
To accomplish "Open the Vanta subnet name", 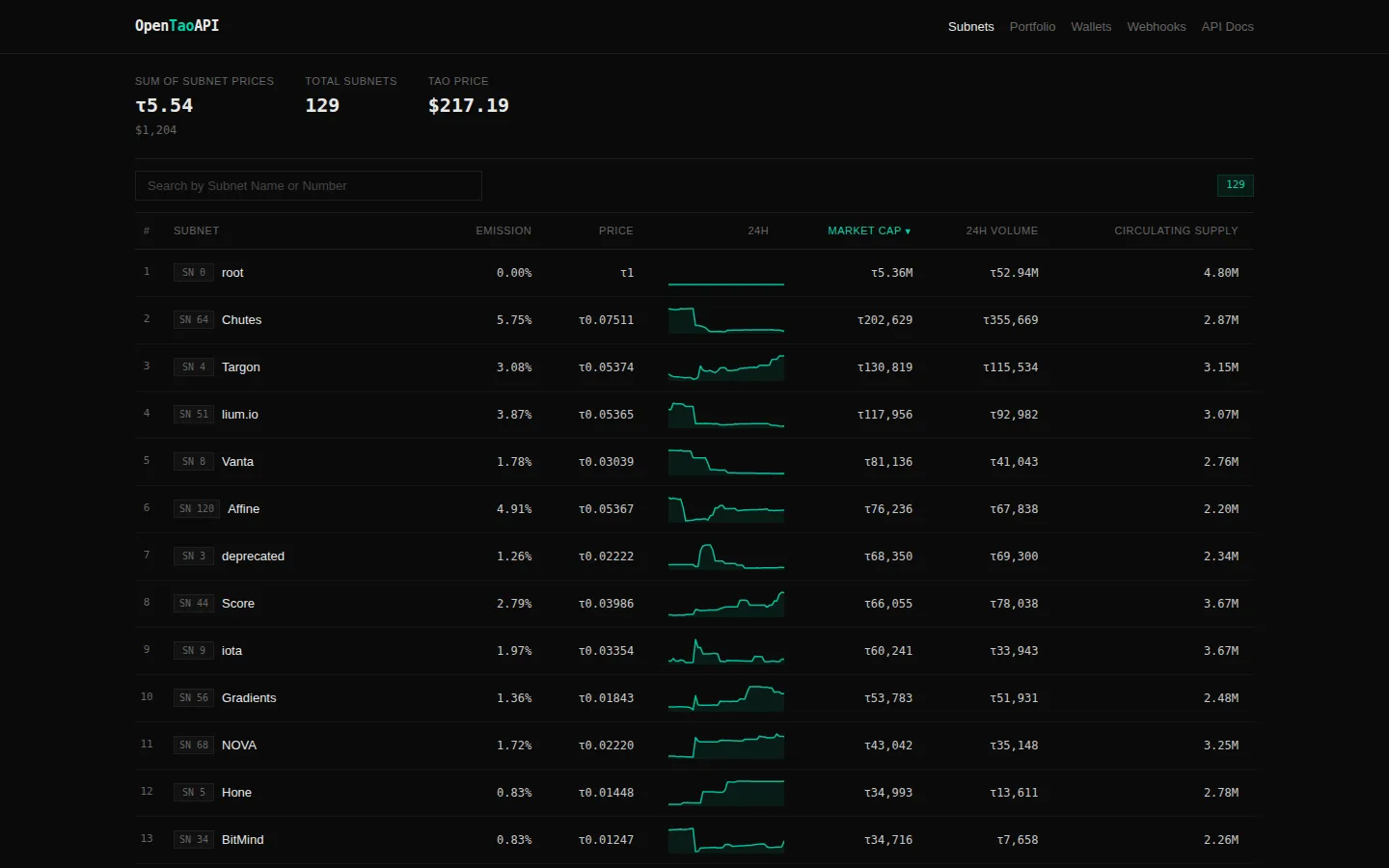I will click(237, 462).
